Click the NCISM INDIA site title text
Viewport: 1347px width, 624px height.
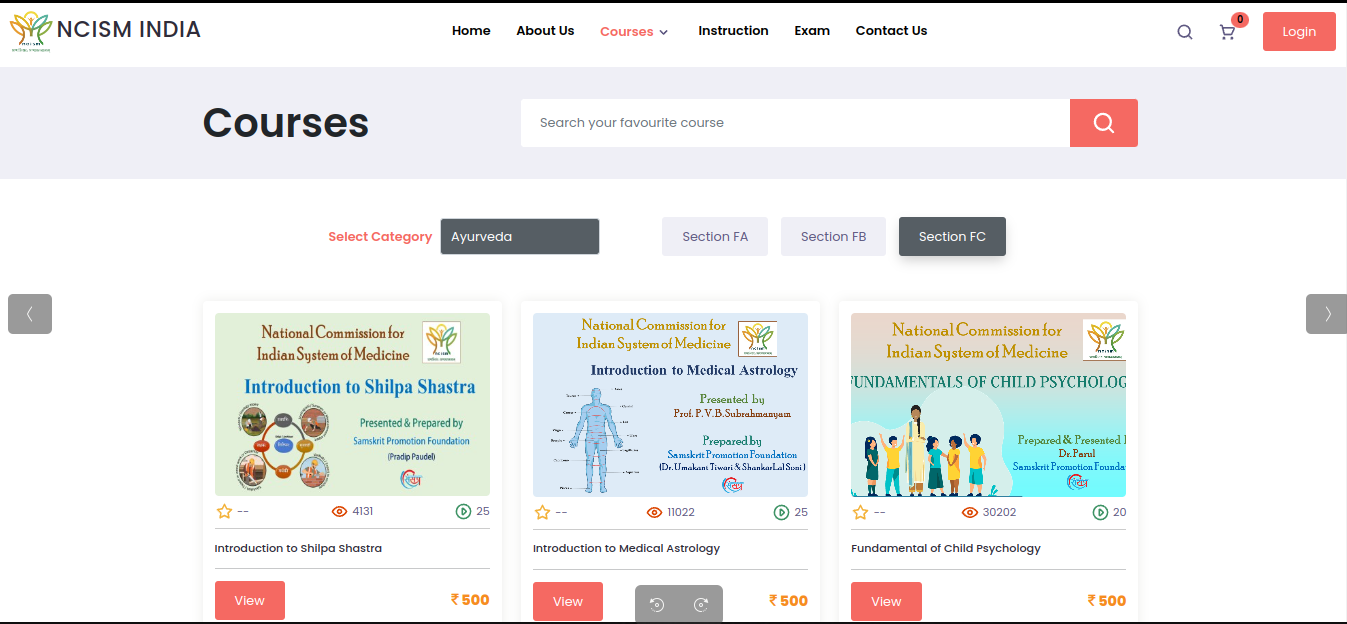click(x=129, y=30)
